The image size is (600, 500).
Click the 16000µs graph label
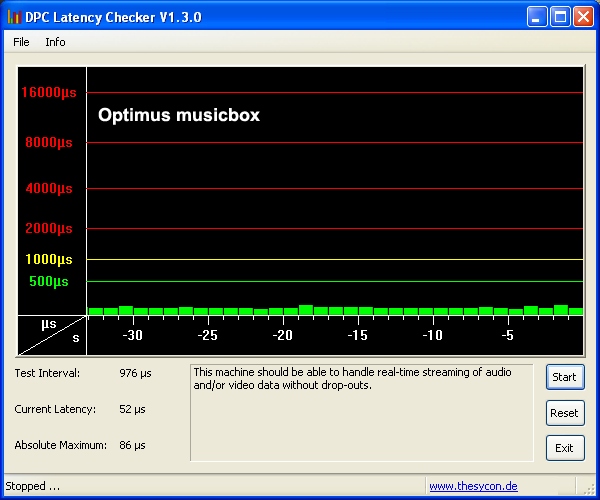pyautogui.click(x=49, y=92)
